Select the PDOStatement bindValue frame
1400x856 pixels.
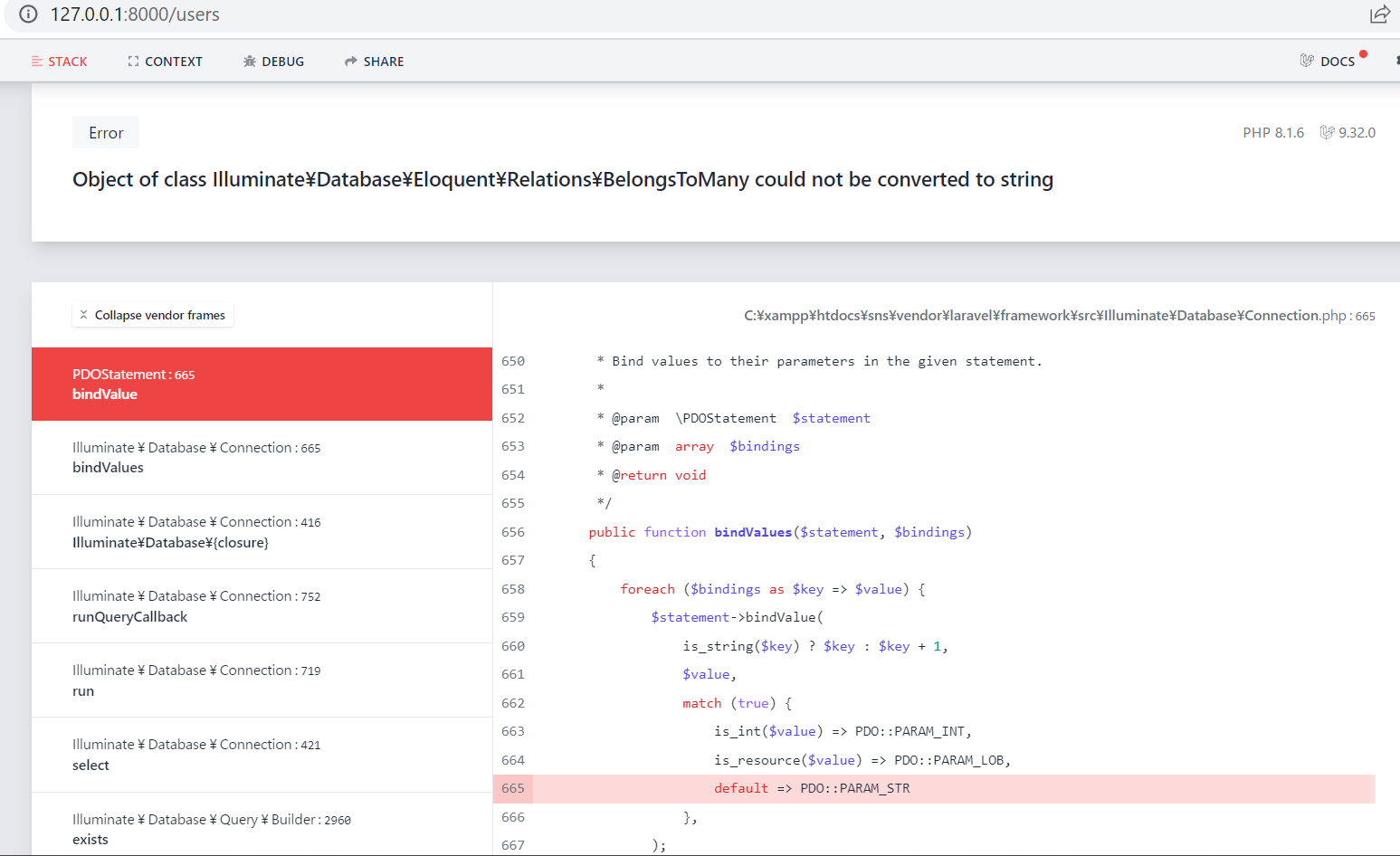(262, 385)
